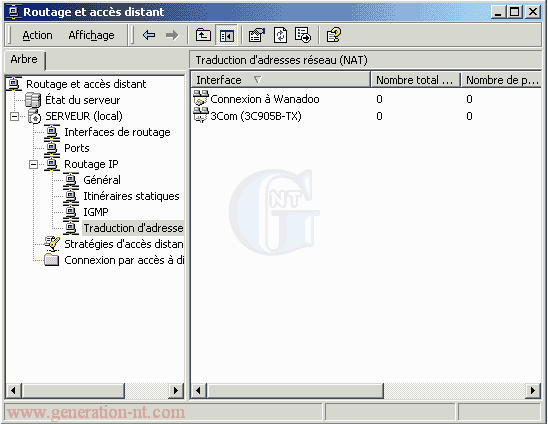Click the list pane scroll right arrow
This screenshot has height=424, width=548.
[x=533, y=390]
